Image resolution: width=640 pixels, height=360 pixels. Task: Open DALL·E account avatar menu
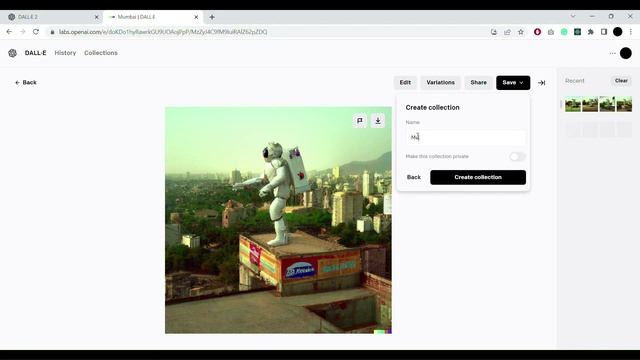click(x=626, y=53)
